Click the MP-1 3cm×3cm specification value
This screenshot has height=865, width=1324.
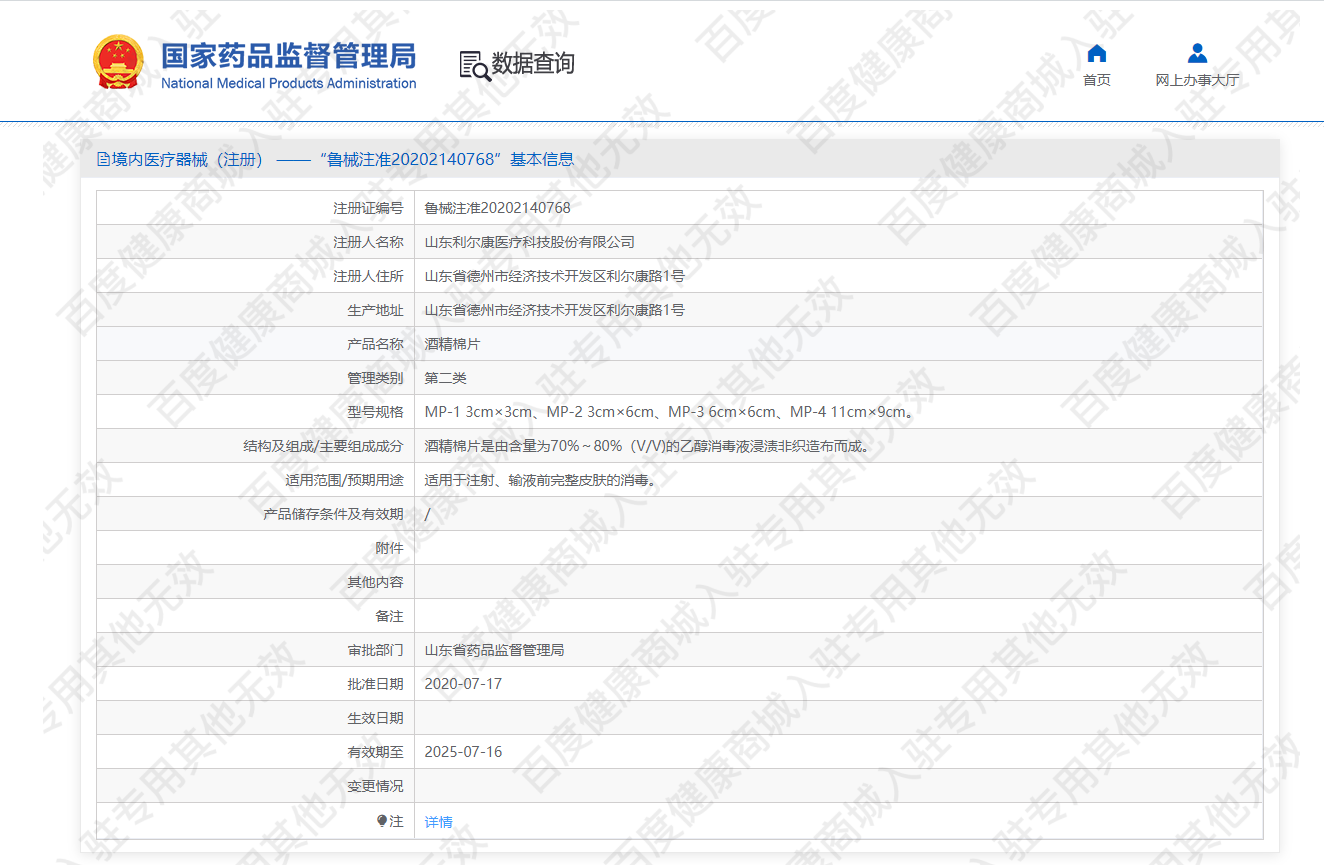tap(668, 412)
